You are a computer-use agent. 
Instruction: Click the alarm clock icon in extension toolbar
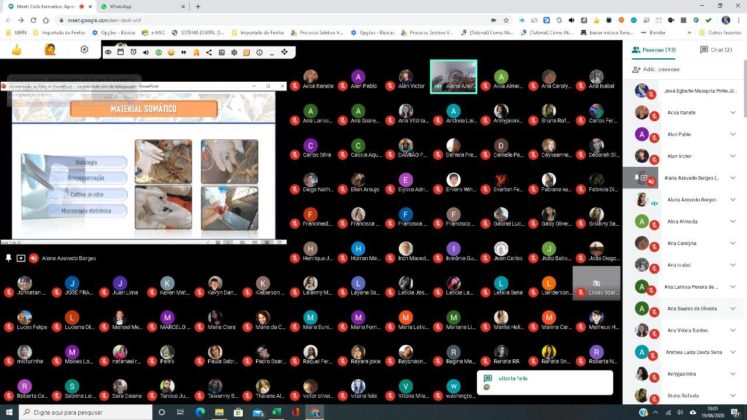[133, 52]
